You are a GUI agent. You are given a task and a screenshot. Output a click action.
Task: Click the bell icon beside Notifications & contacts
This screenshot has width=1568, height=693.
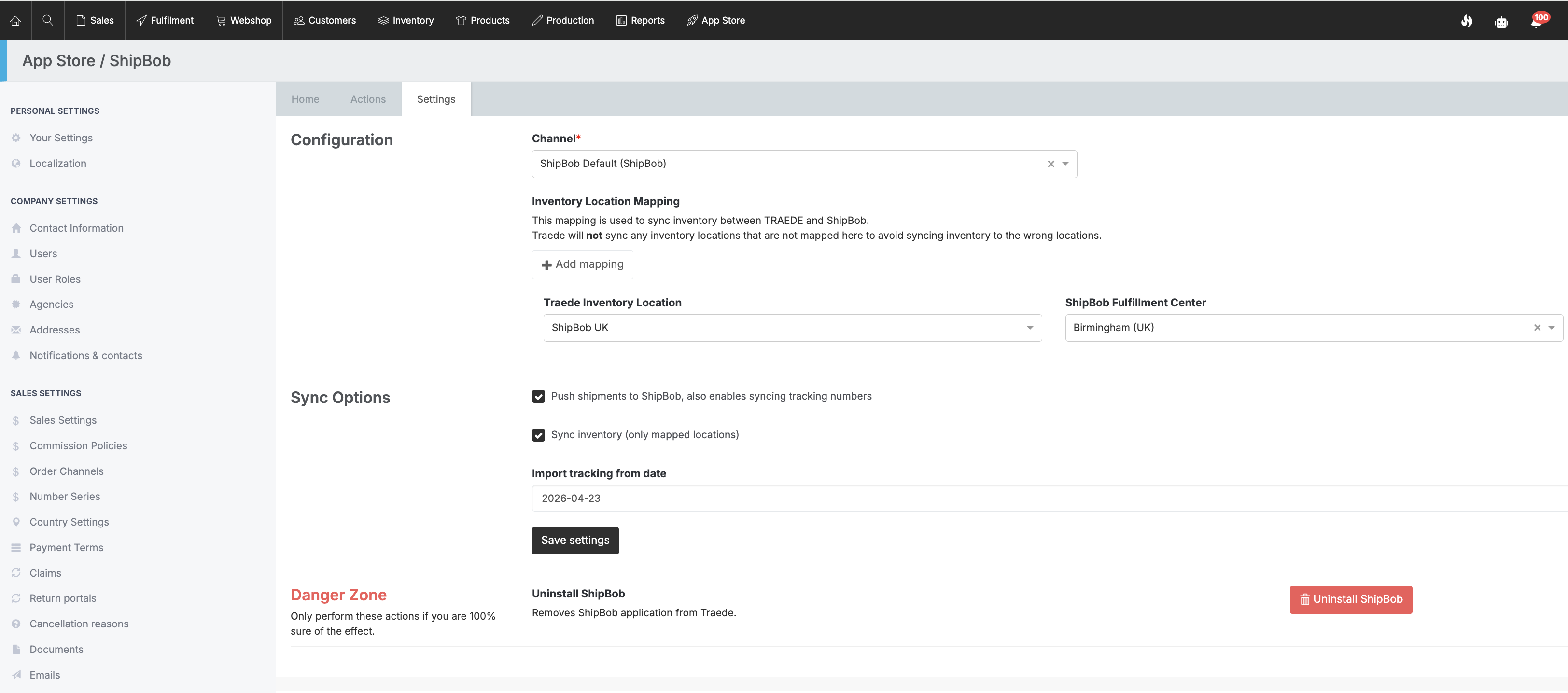coord(16,355)
